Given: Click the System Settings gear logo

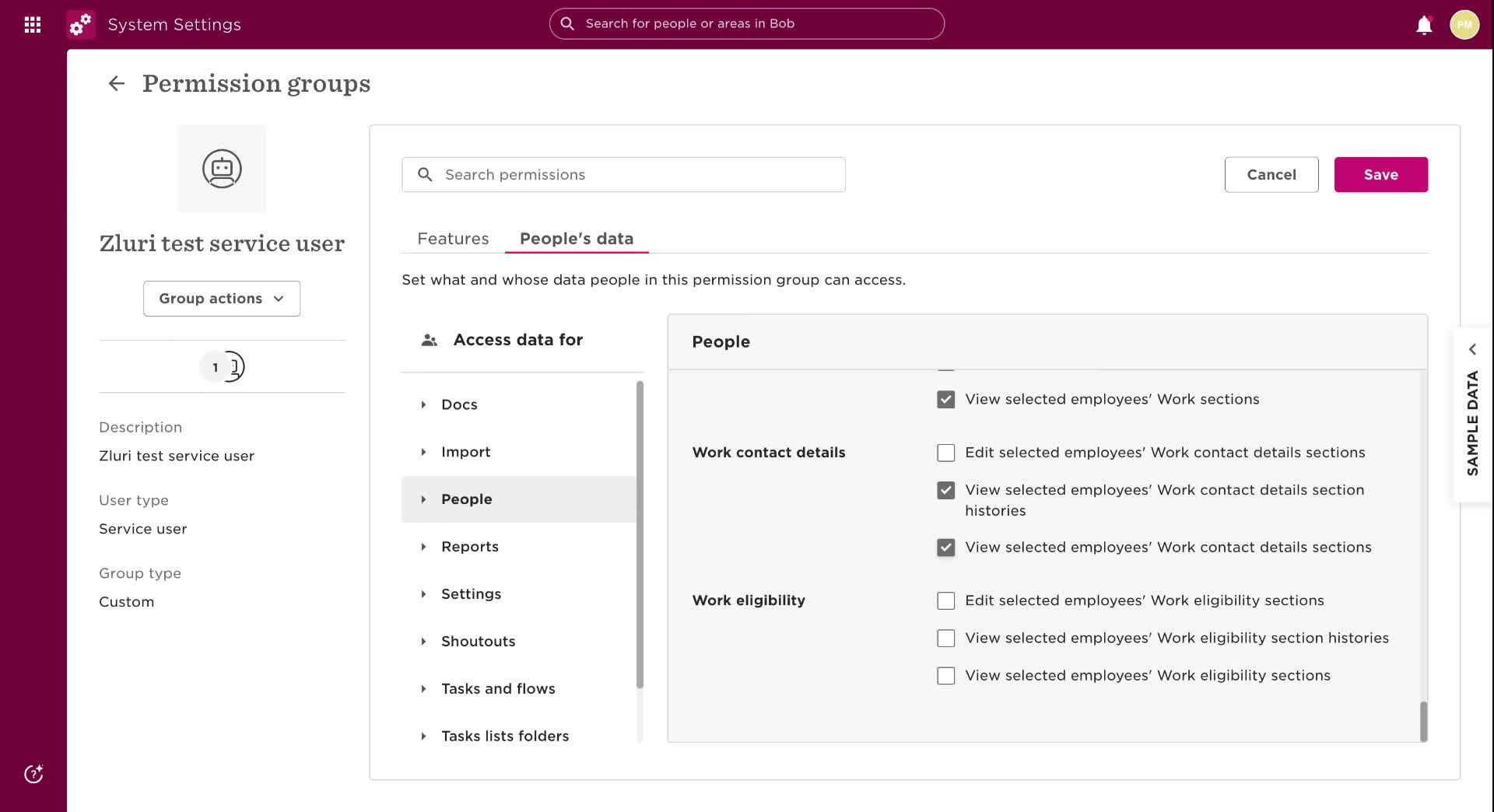Looking at the screenshot, I should tap(81, 24).
